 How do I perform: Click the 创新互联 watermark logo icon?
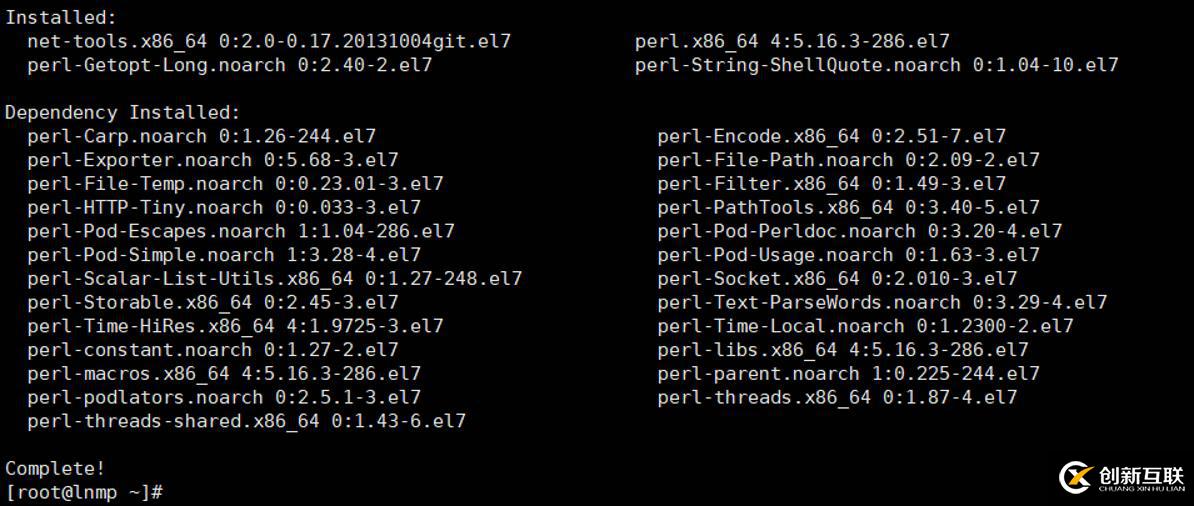coord(1076,478)
